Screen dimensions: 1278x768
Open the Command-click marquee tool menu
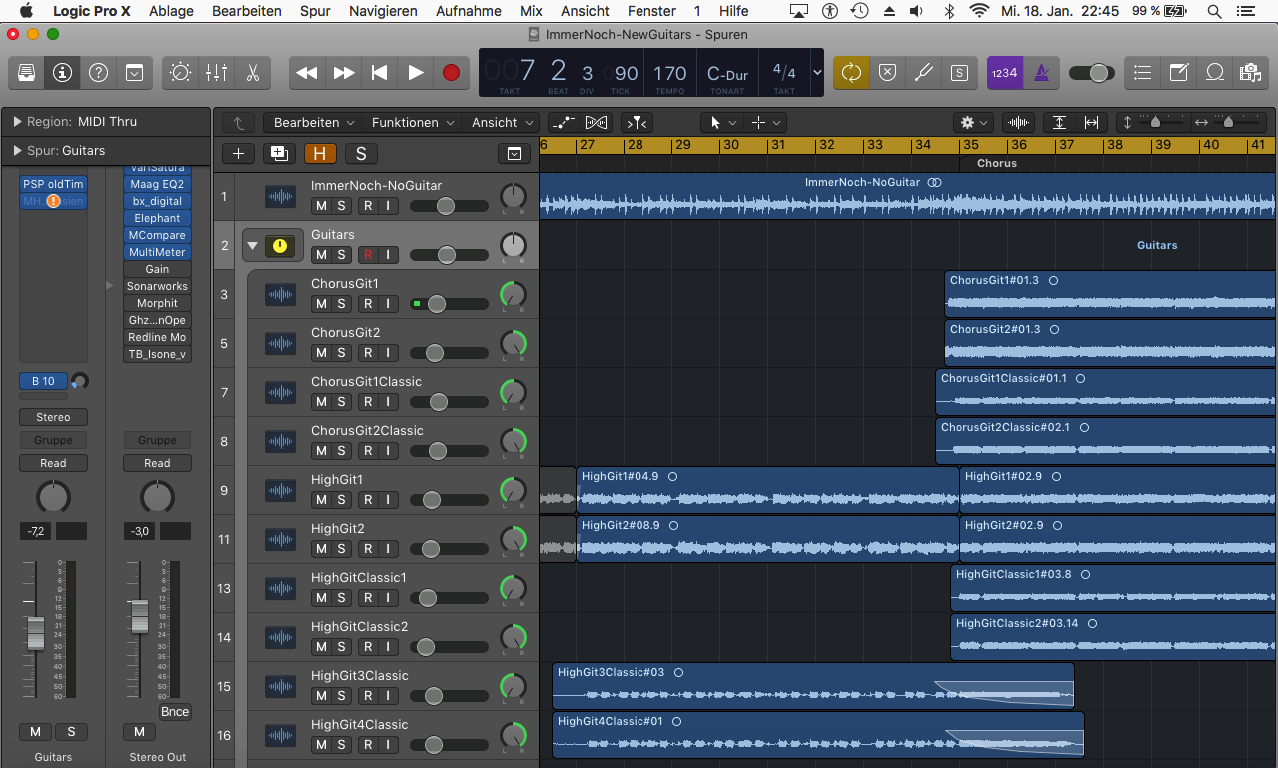click(765, 122)
